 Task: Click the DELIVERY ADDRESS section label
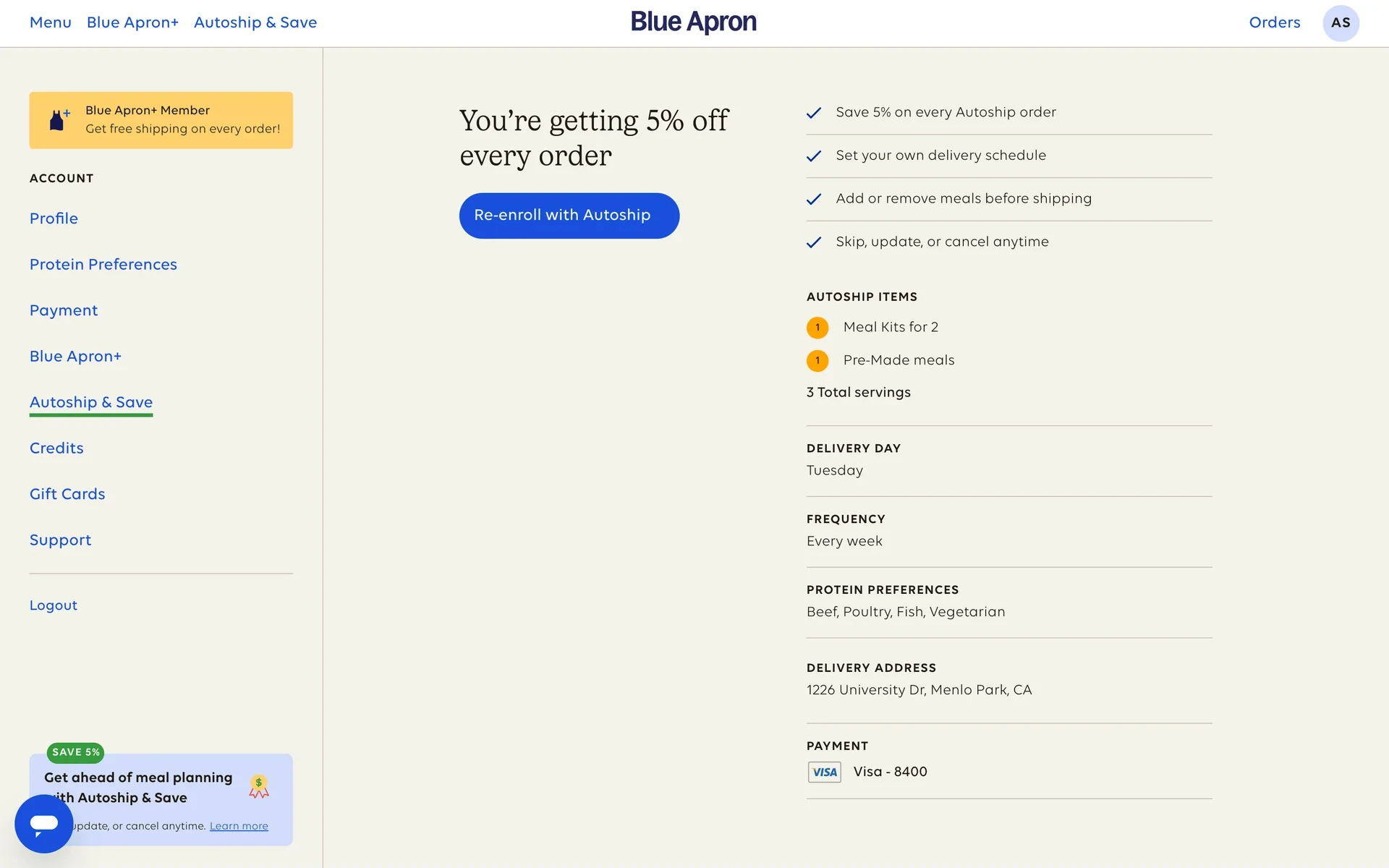point(871,668)
